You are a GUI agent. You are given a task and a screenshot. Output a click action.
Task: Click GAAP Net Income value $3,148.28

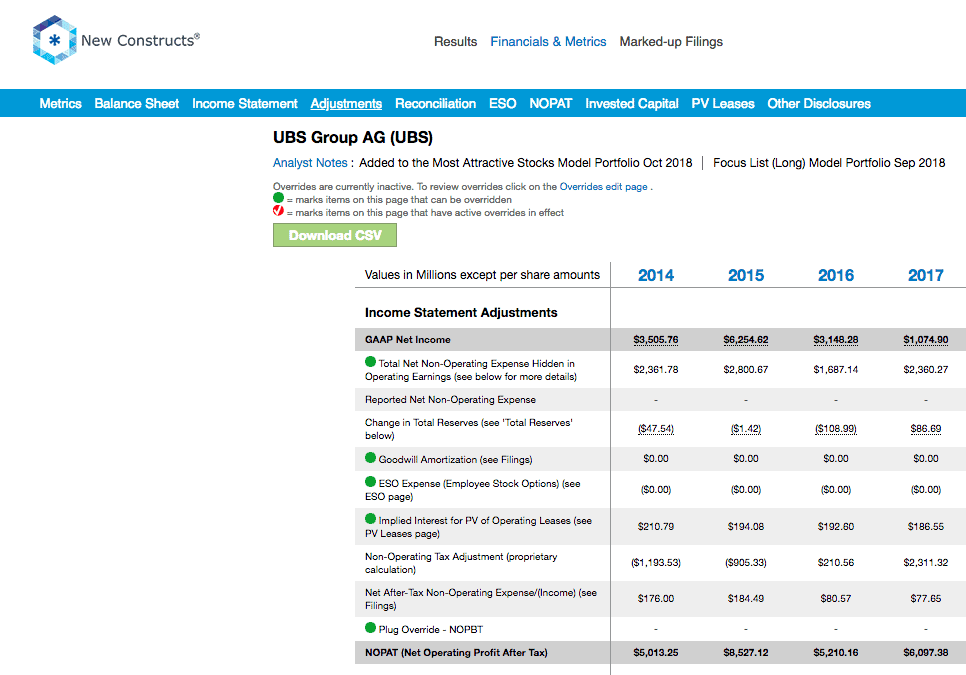tap(835, 339)
